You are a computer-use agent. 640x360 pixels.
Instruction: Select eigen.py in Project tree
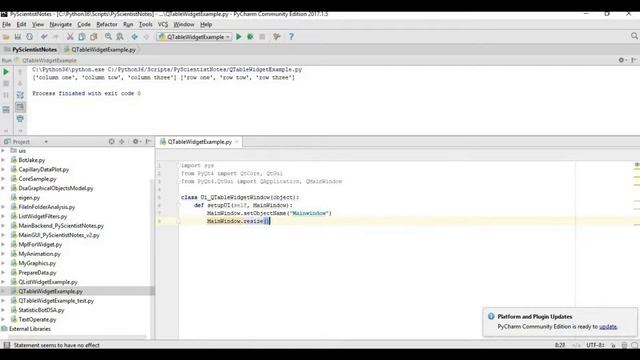click(29, 198)
